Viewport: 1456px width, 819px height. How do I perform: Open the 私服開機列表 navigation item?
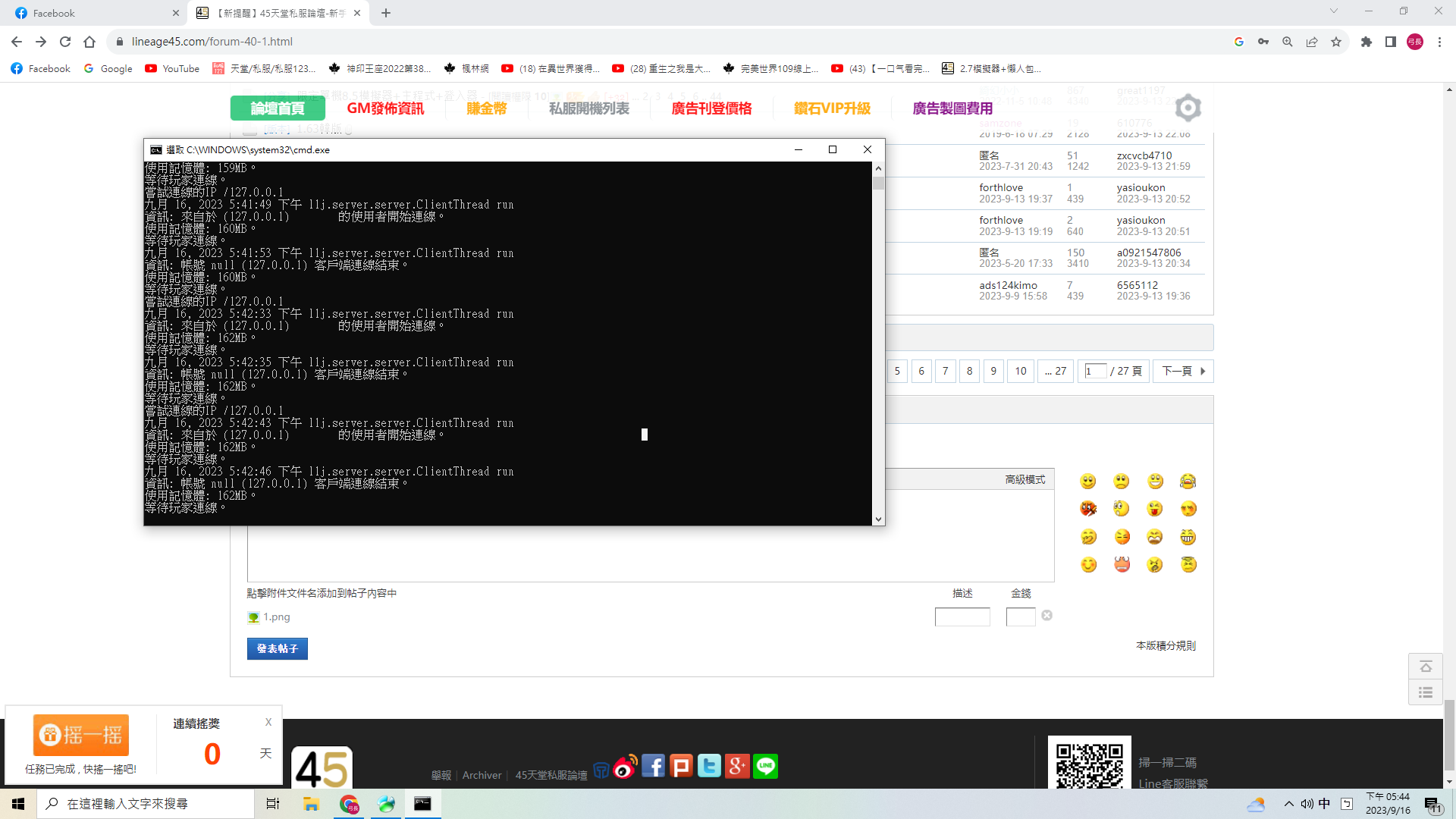click(x=589, y=108)
